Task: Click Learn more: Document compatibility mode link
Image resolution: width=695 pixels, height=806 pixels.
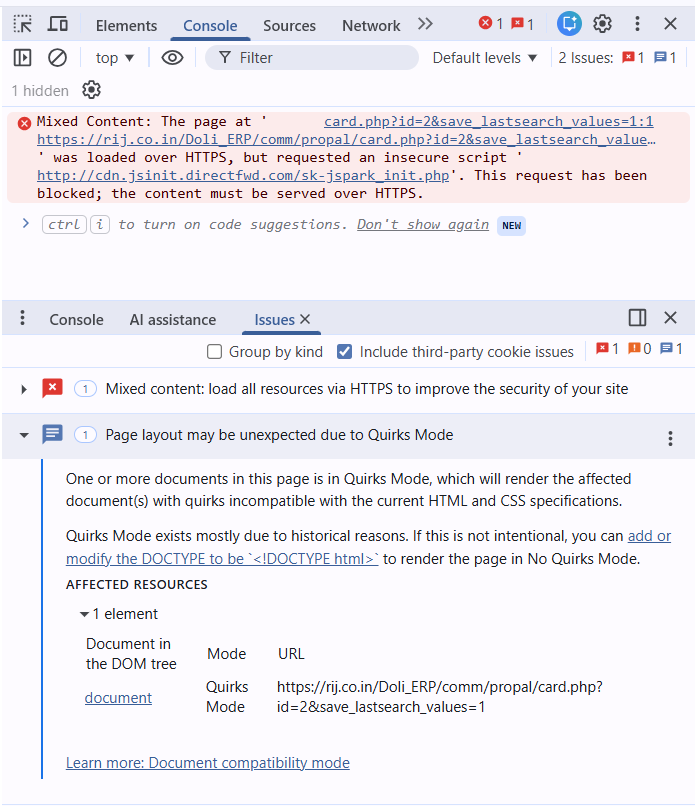Action: coord(207,763)
